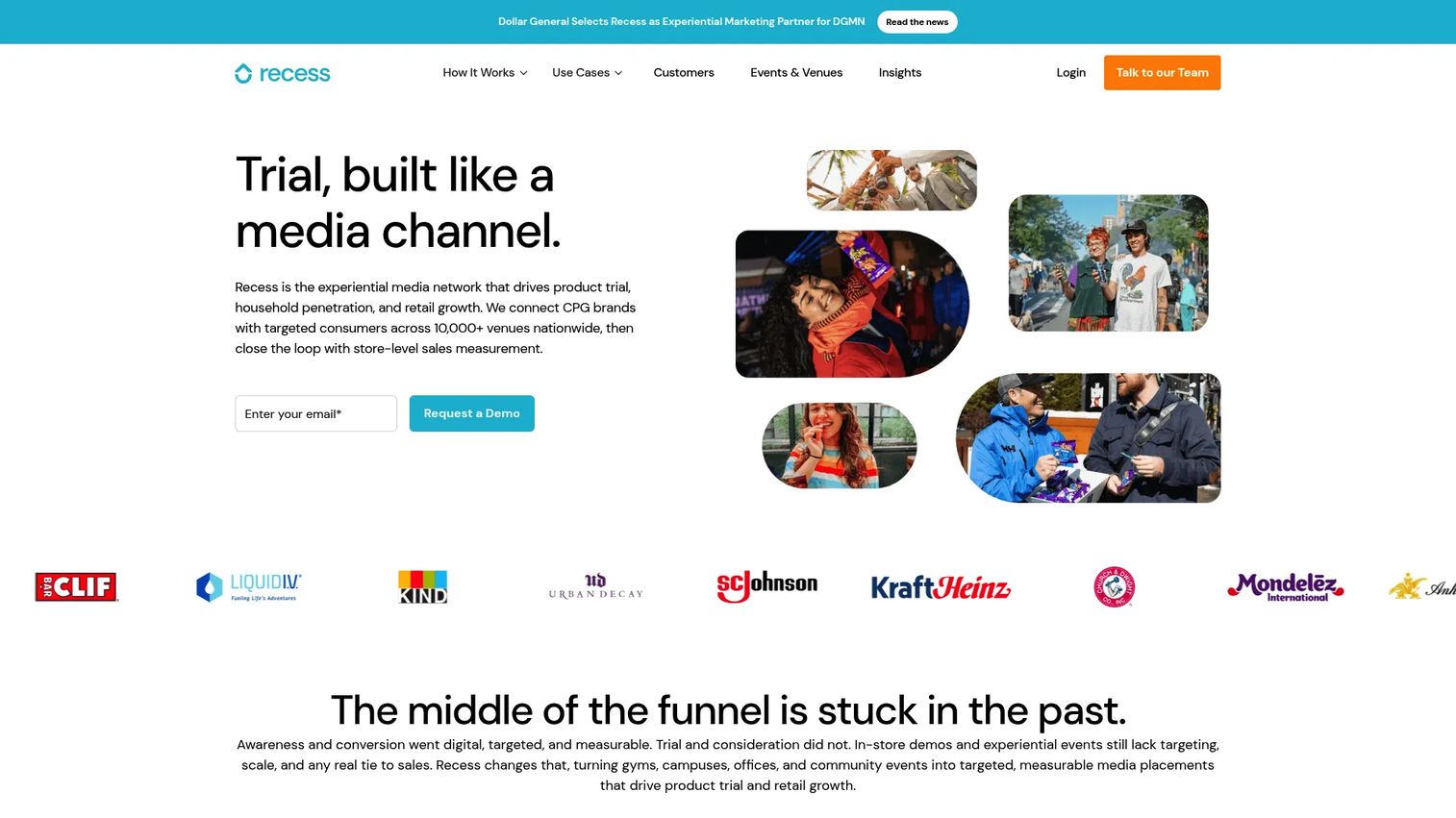Click the 'middle of the funnel' heading
Screen dimensions: 1456x818
(728, 710)
